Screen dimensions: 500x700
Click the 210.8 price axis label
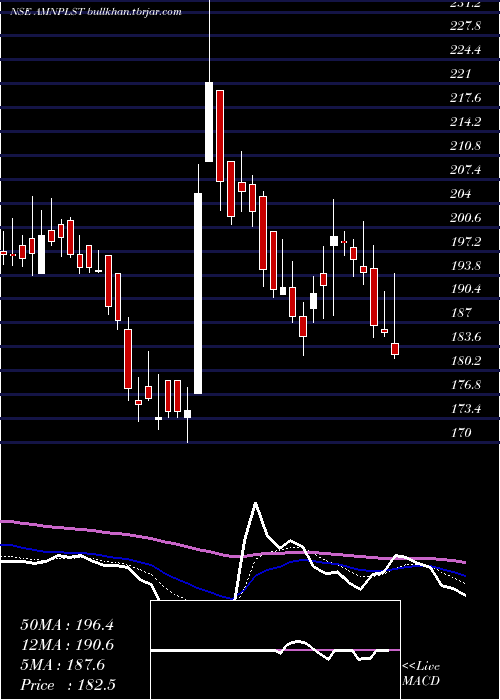click(466, 146)
